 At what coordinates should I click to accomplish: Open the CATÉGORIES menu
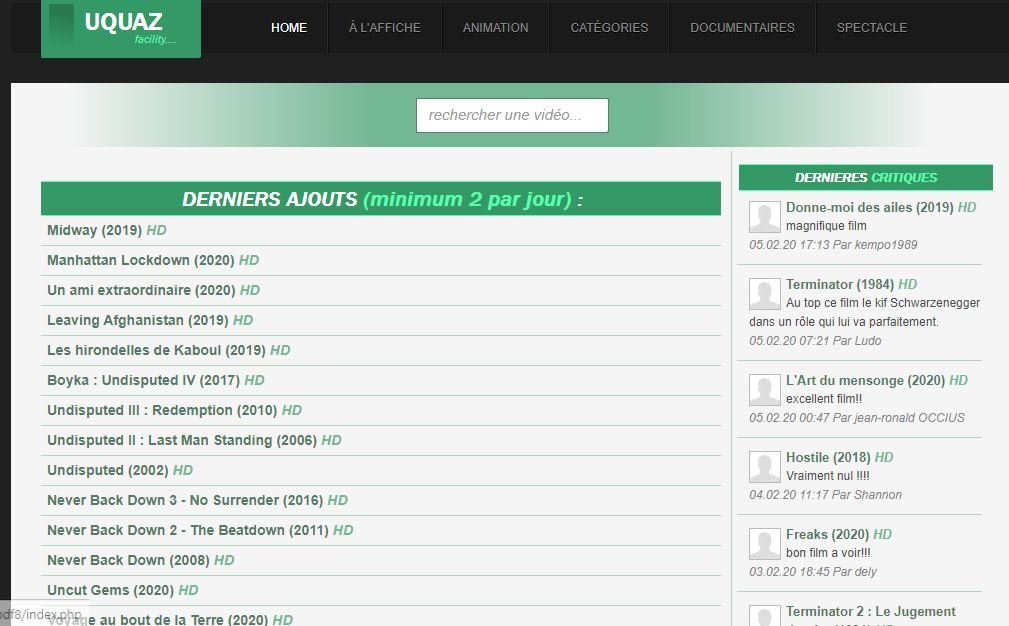click(609, 28)
